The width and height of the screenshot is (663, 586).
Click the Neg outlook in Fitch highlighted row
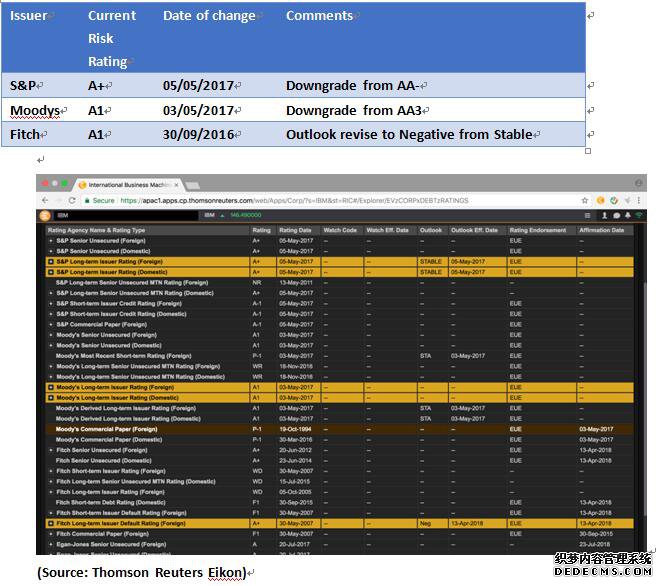(425, 523)
